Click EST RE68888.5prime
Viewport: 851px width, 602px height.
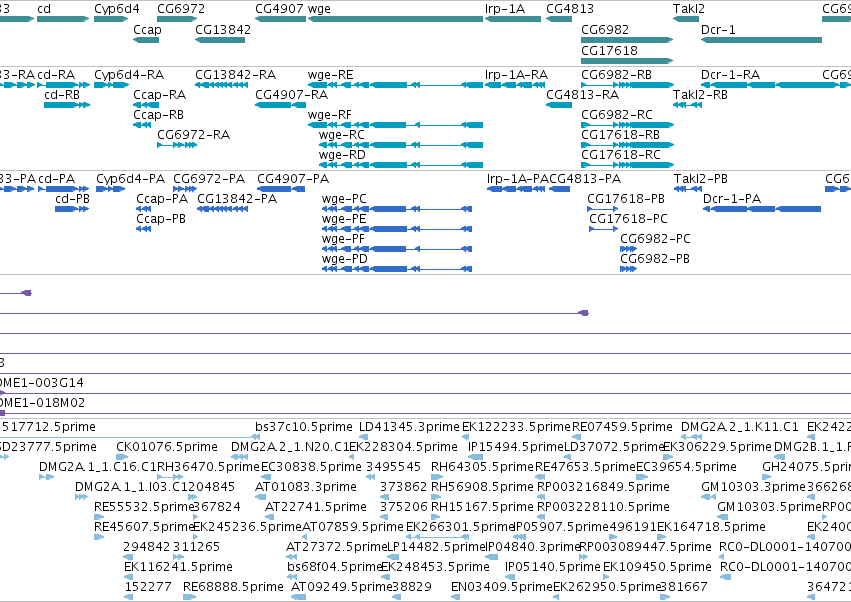[x=233, y=587]
